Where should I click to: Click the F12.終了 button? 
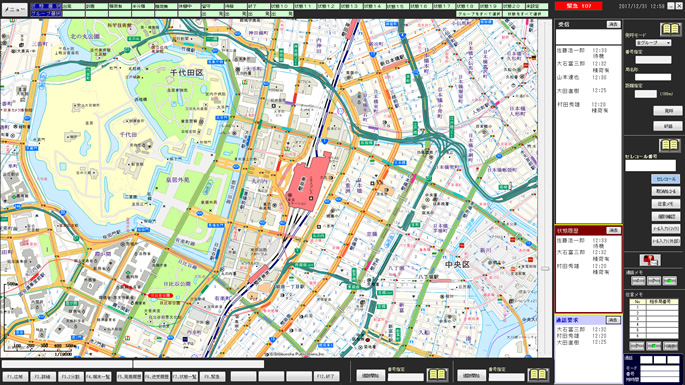[x=326, y=376]
